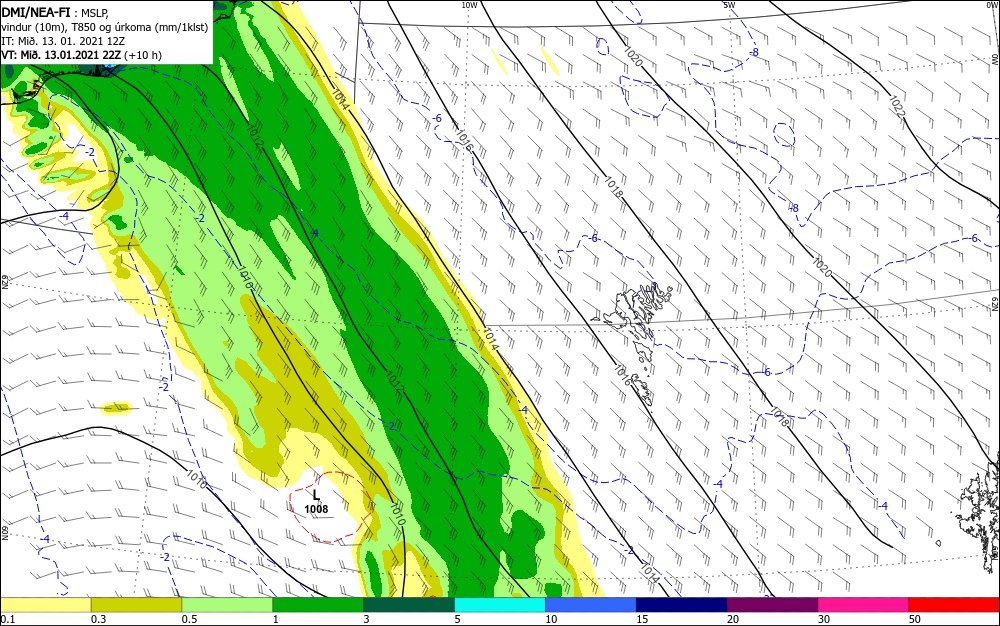Click the 'DMI/NEA-FI : MSLP,' title text
The image size is (1000, 626).
tap(55, 13)
